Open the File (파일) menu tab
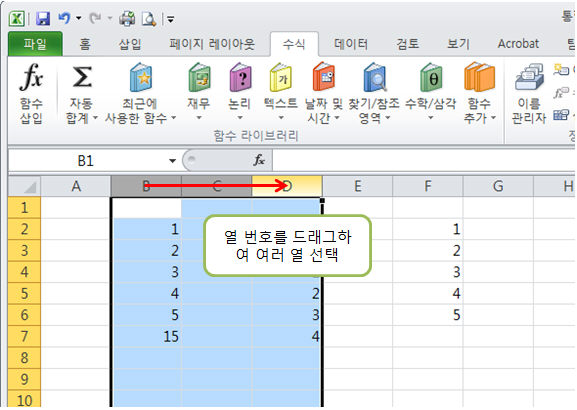The height and width of the screenshot is (410, 577). click(35, 44)
